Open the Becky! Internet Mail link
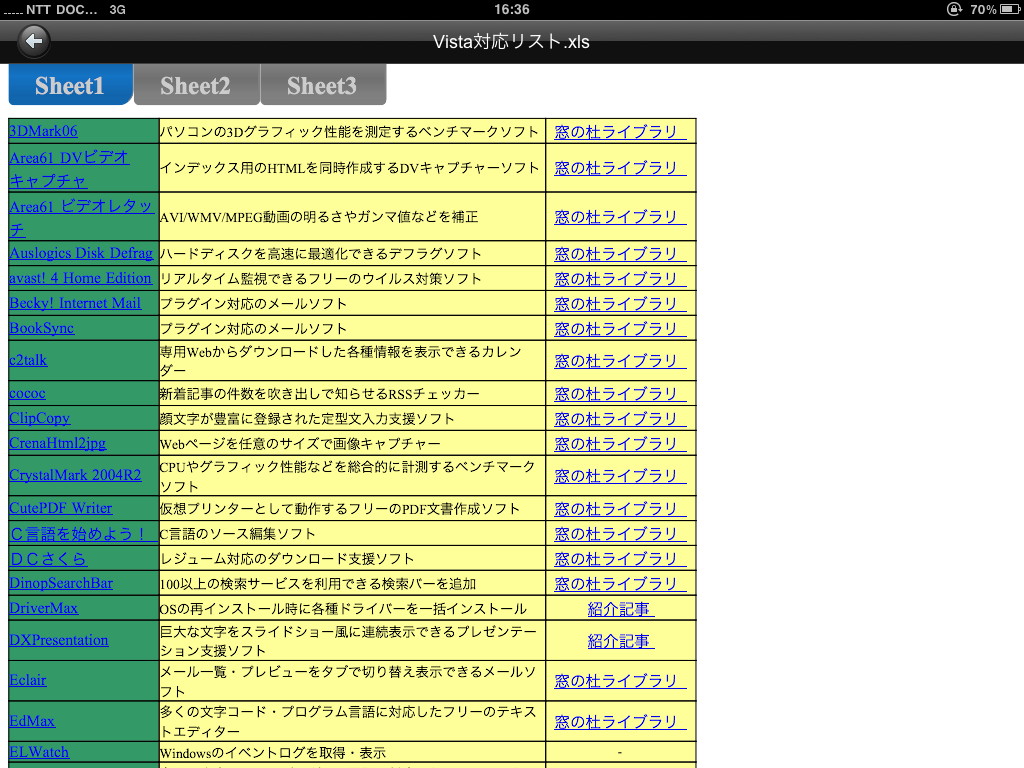 pyautogui.click(x=76, y=302)
